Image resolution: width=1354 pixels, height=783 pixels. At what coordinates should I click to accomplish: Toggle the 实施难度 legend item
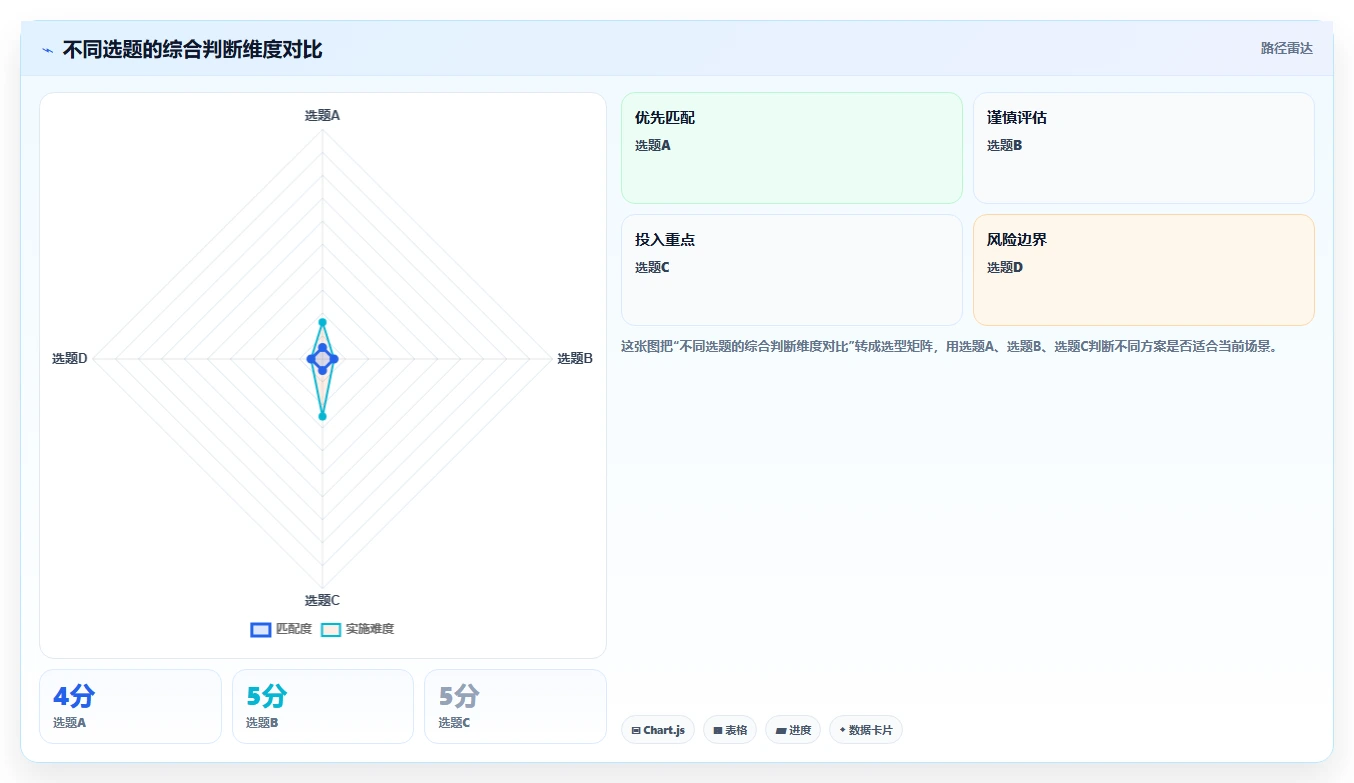(357, 629)
